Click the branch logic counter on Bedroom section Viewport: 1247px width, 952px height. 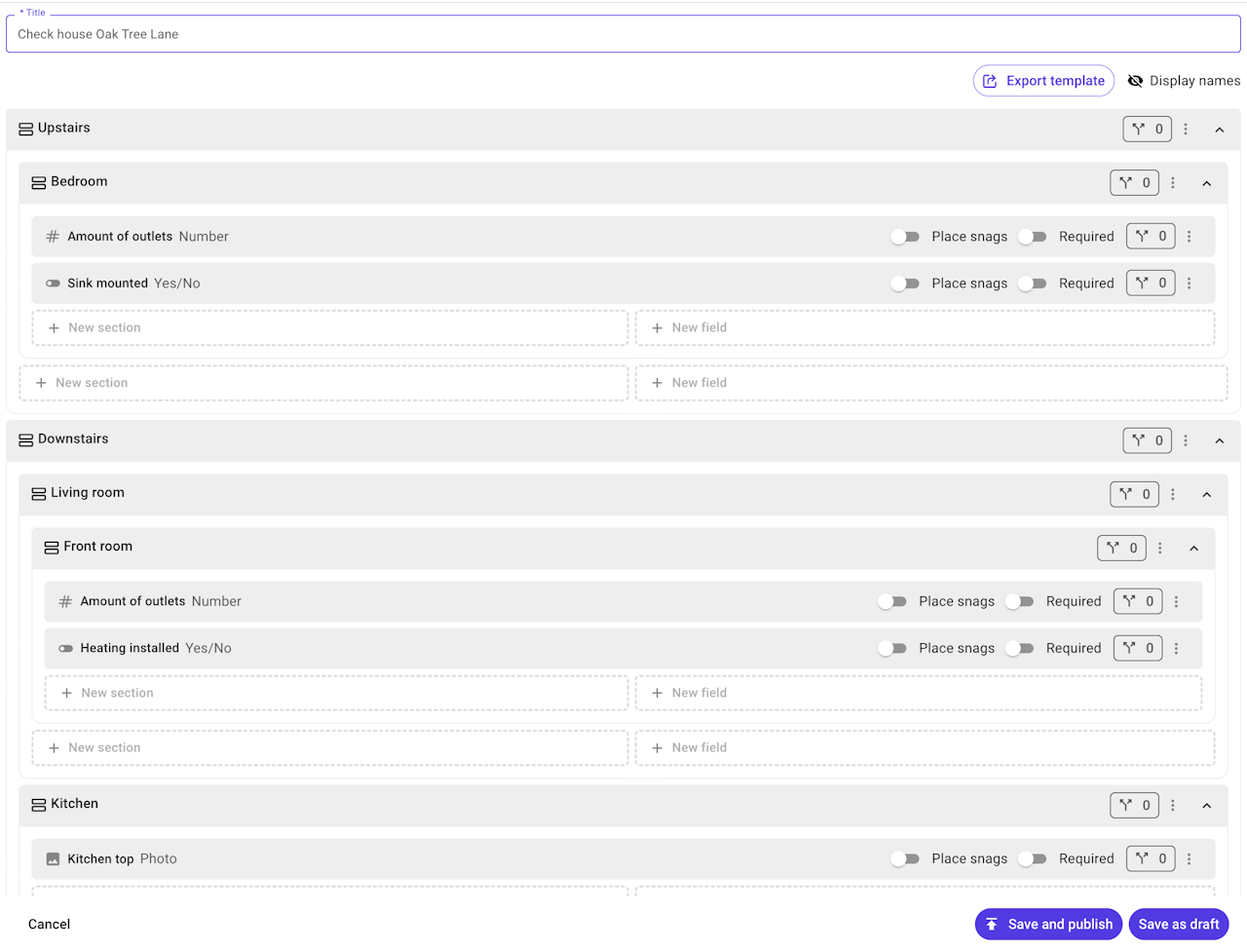[x=1134, y=182]
